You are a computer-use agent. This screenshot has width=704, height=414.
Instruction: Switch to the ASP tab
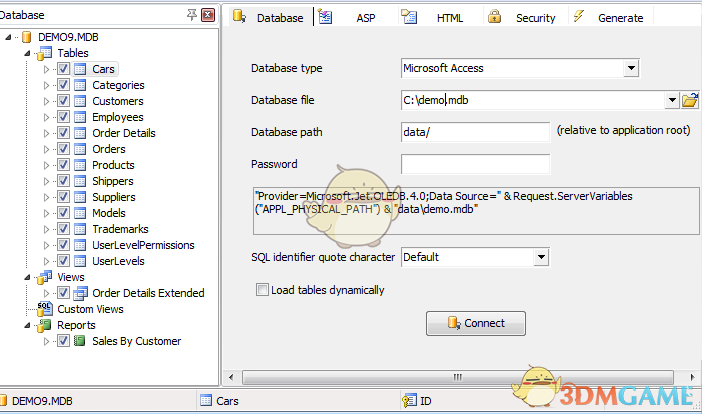355,18
